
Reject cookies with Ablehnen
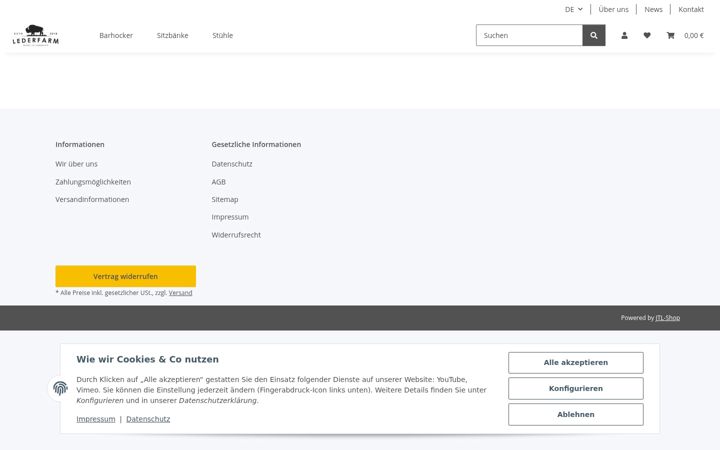(576, 415)
